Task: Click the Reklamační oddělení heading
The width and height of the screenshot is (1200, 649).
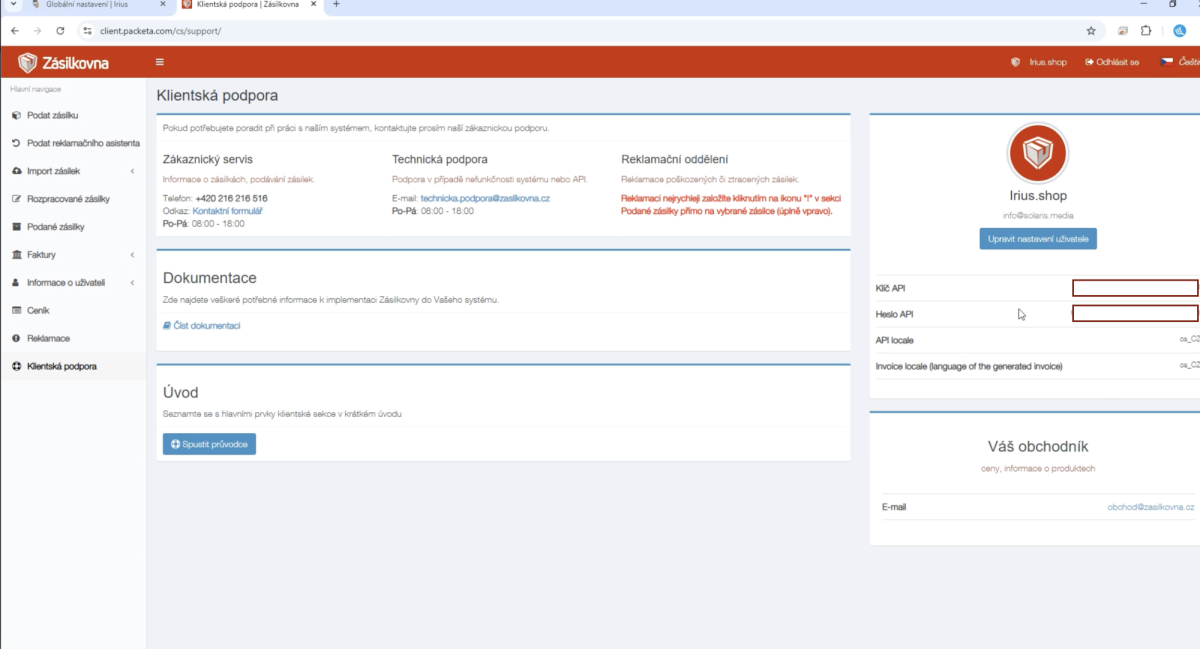Action: pyautogui.click(x=674, y=159)
